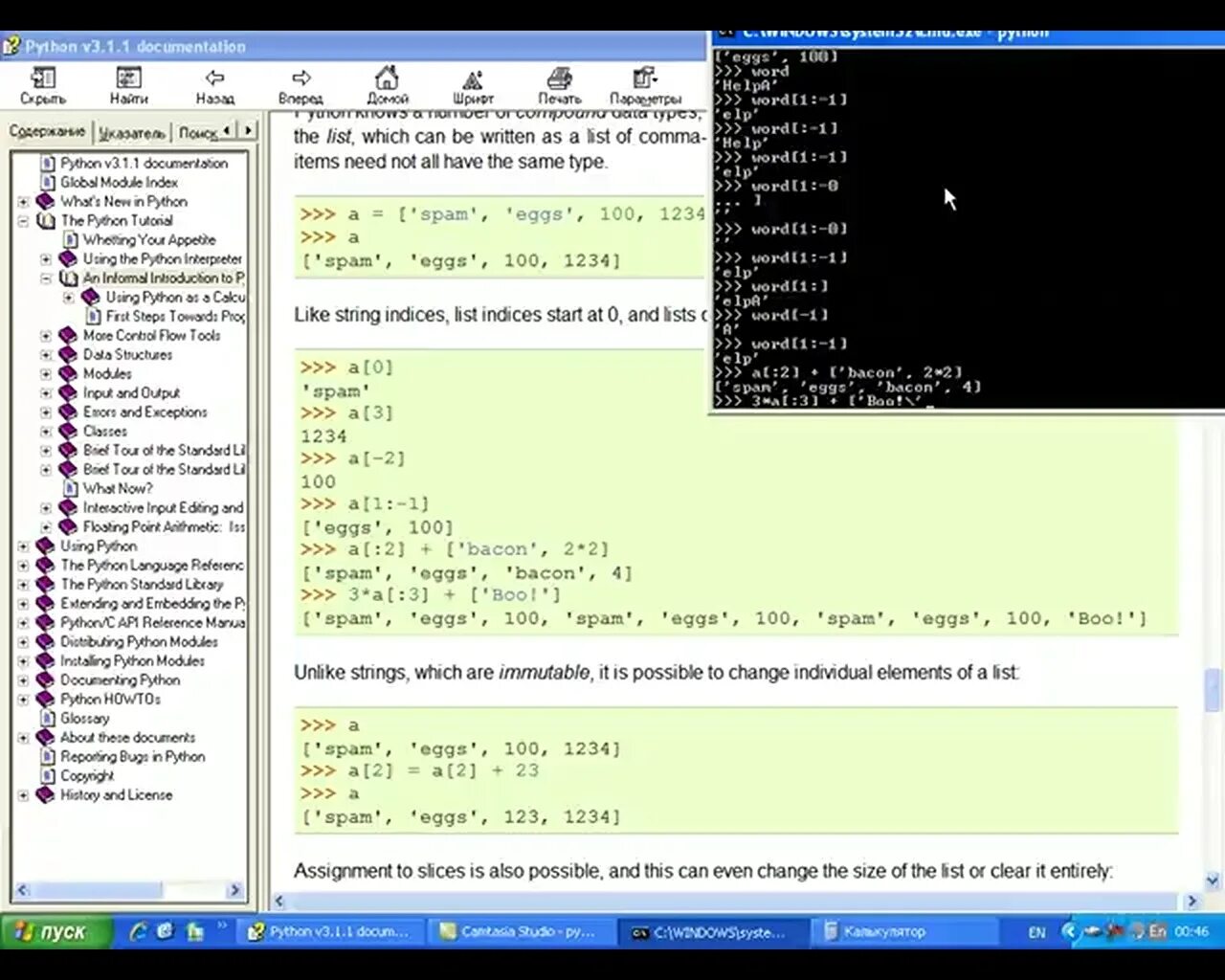
Task: Click in the Python cmd console window
Action: [x=967, y=230]
